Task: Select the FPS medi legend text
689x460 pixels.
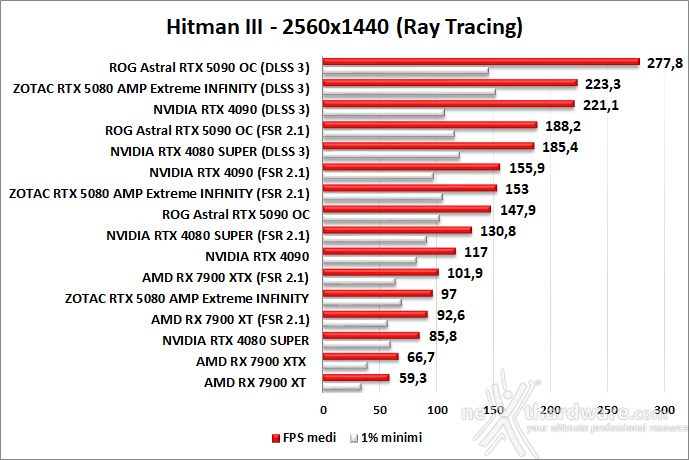Action: click(x=309, y=438)
